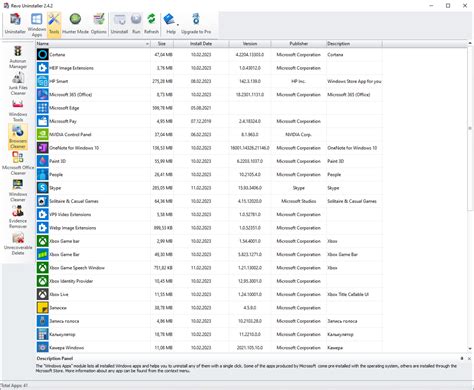Viewport: 474px width, 390px height.
Task: Select the Microsoft 365 (Office) row
Action: click(209, 94)
